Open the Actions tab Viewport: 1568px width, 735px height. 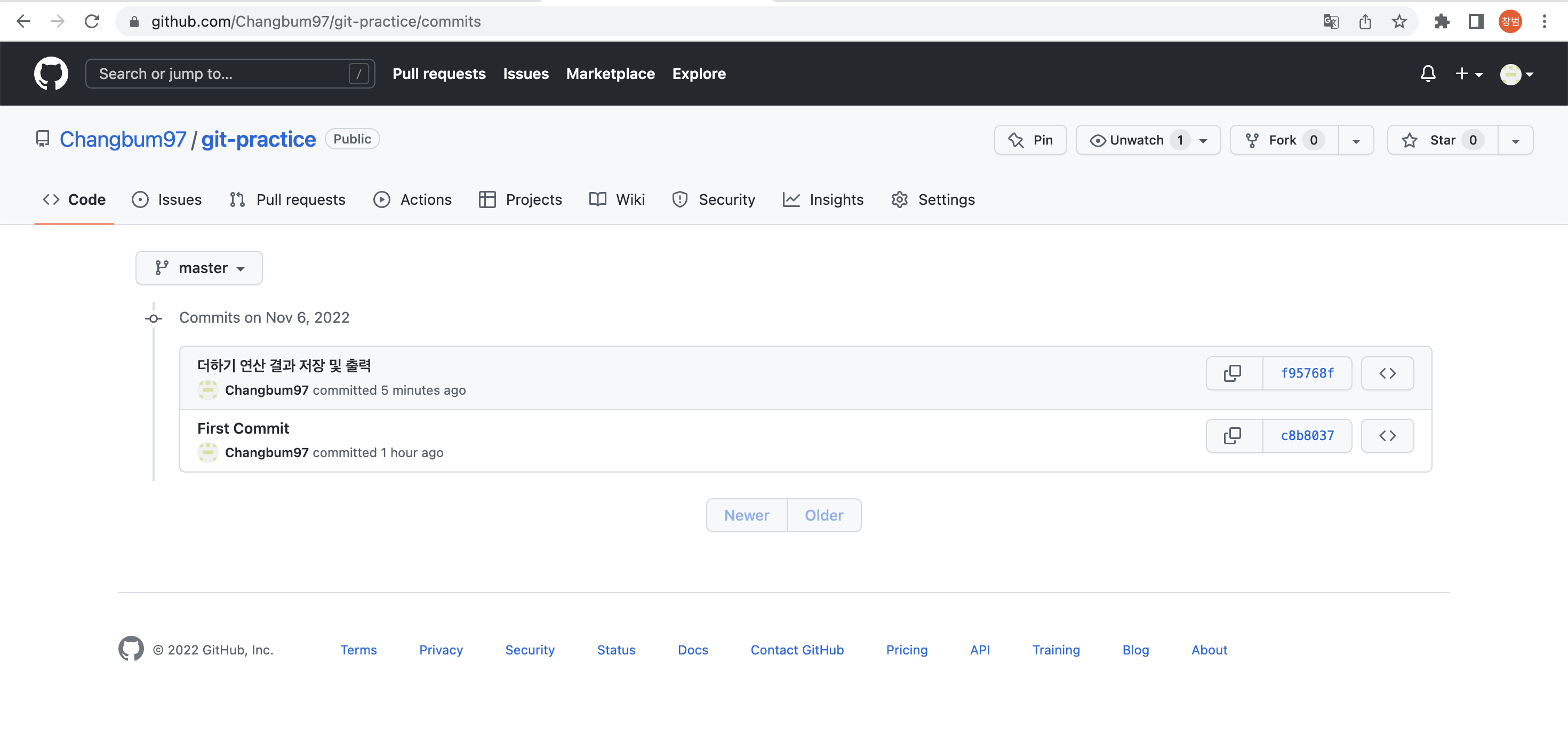(x=413, y=199)
